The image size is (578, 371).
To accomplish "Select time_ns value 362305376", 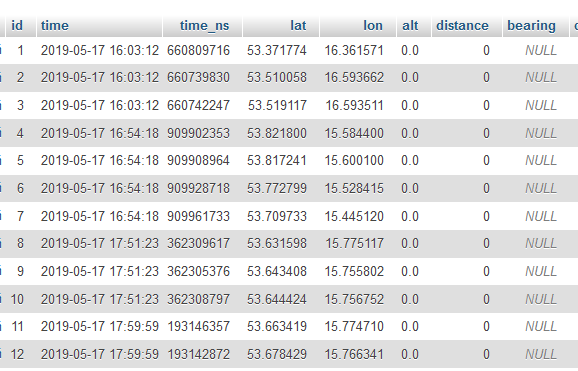I will point(198,271).
